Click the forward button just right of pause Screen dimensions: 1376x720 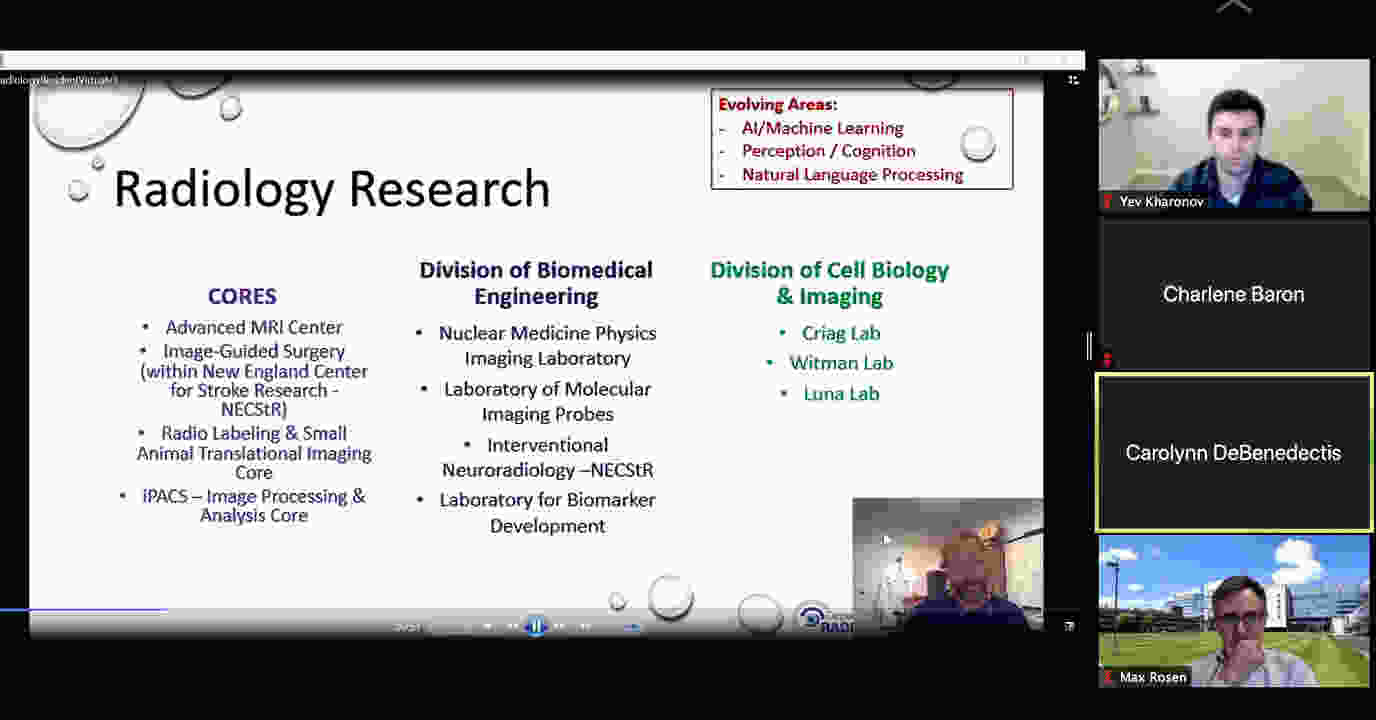[x=560, y=627]
